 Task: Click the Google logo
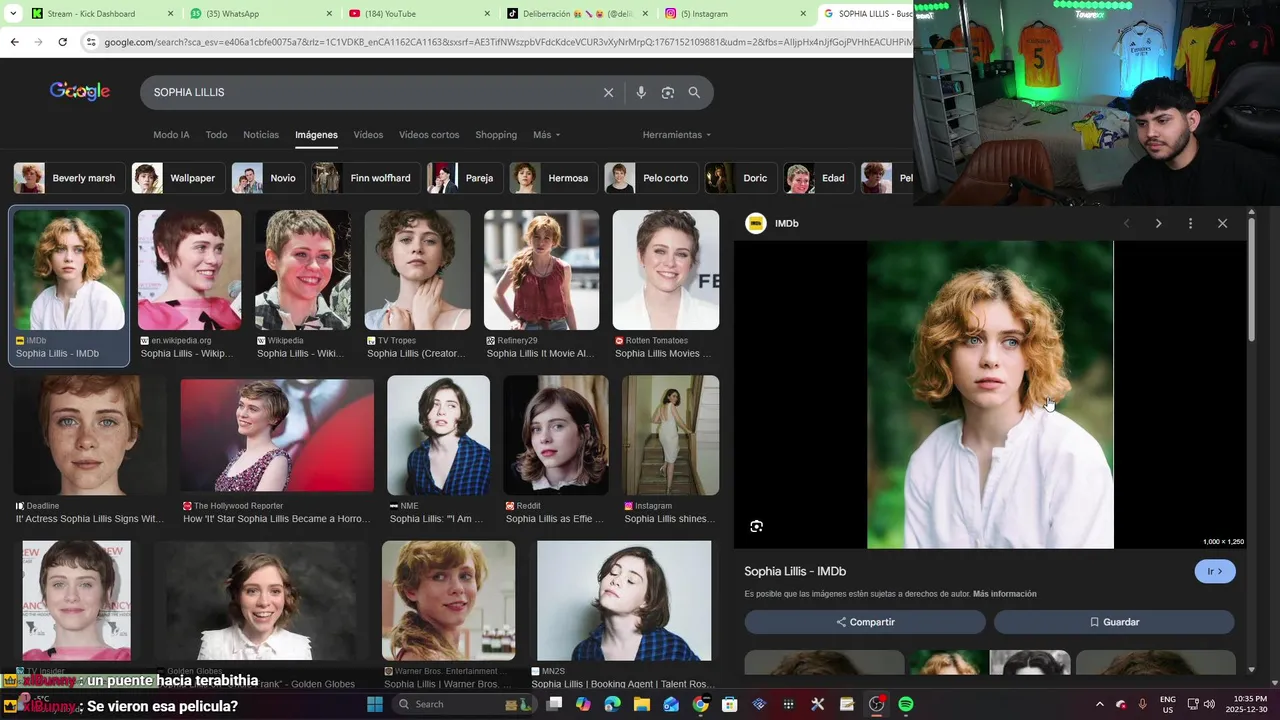click(80, 91)
